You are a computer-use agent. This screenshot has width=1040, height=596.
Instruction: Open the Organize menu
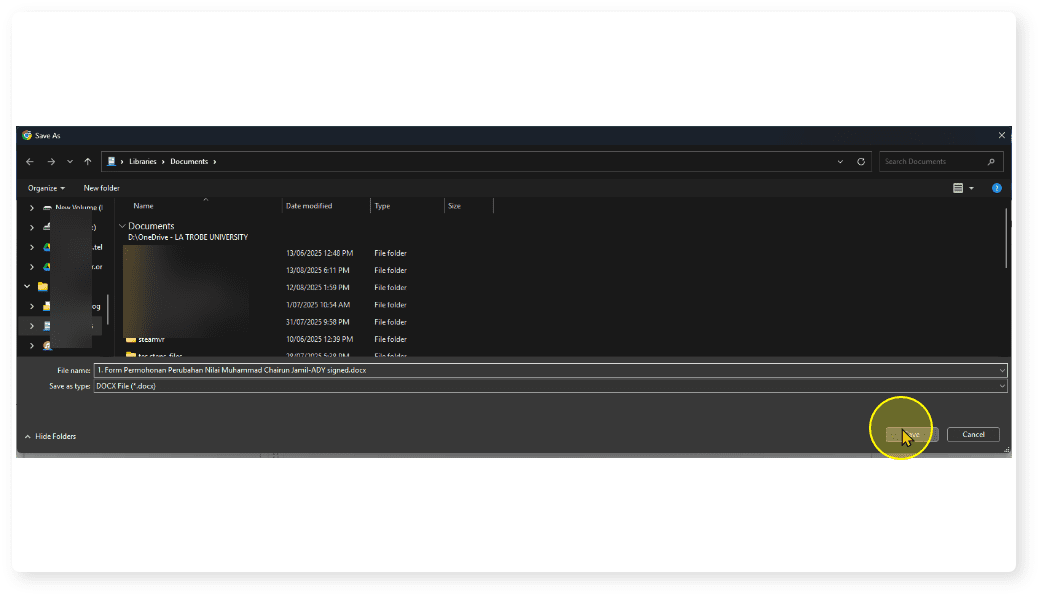coord(46,188)
